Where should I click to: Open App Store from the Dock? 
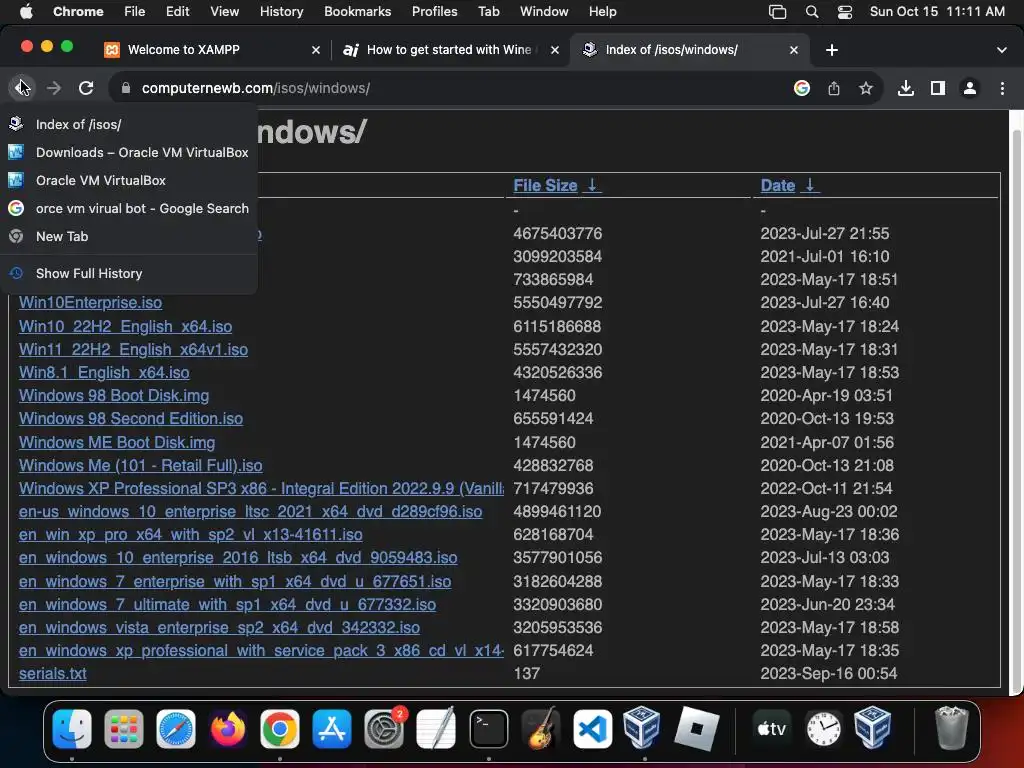(x=332, y=728)
